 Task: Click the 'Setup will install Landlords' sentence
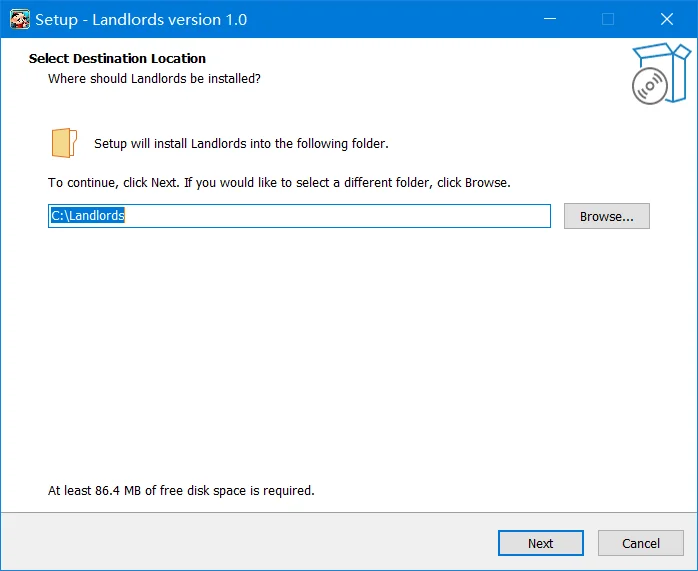(241, 144)
